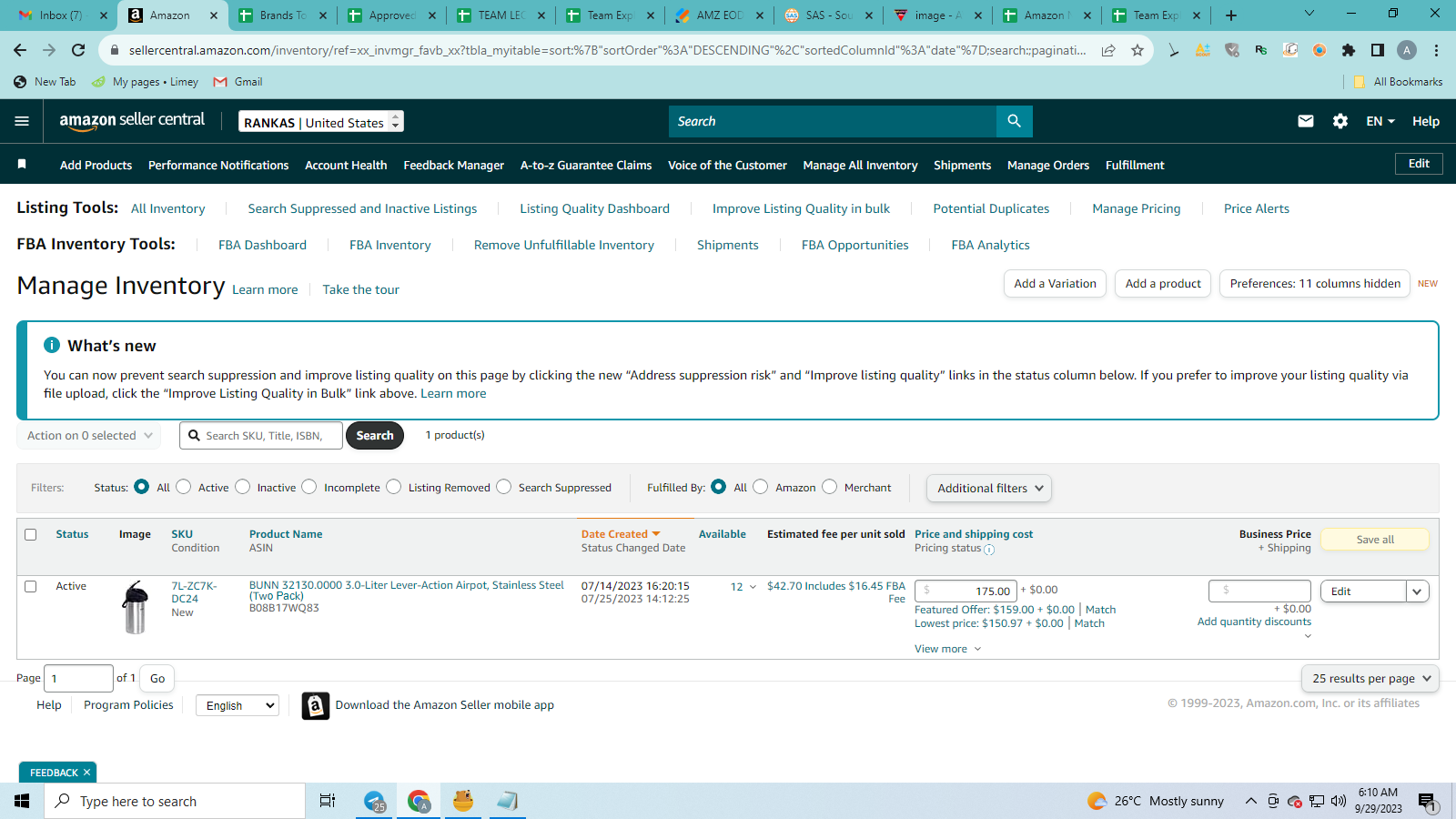Open the browser side panel icon
Screen dimensions: 1456x819
(x=1378, y=50)
